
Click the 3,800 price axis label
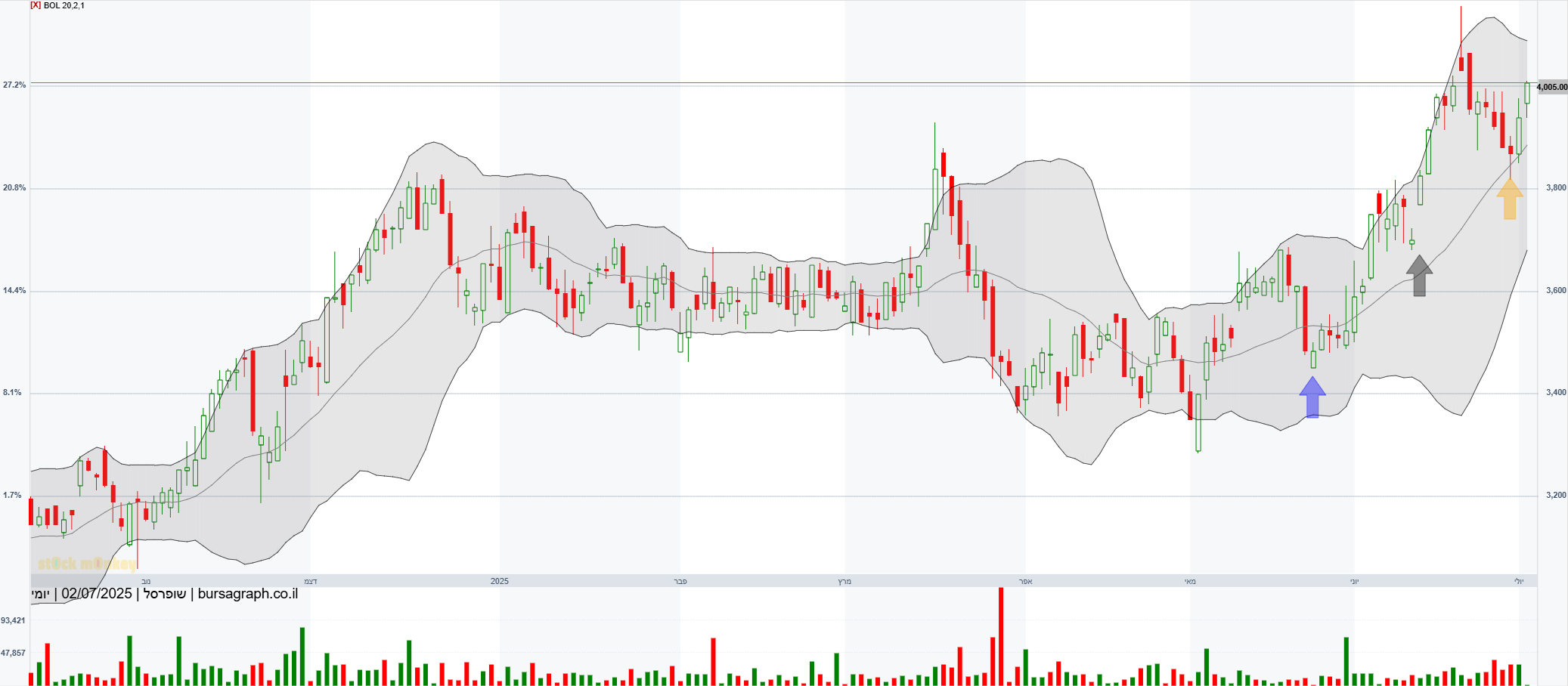(x=1556, y=187)
